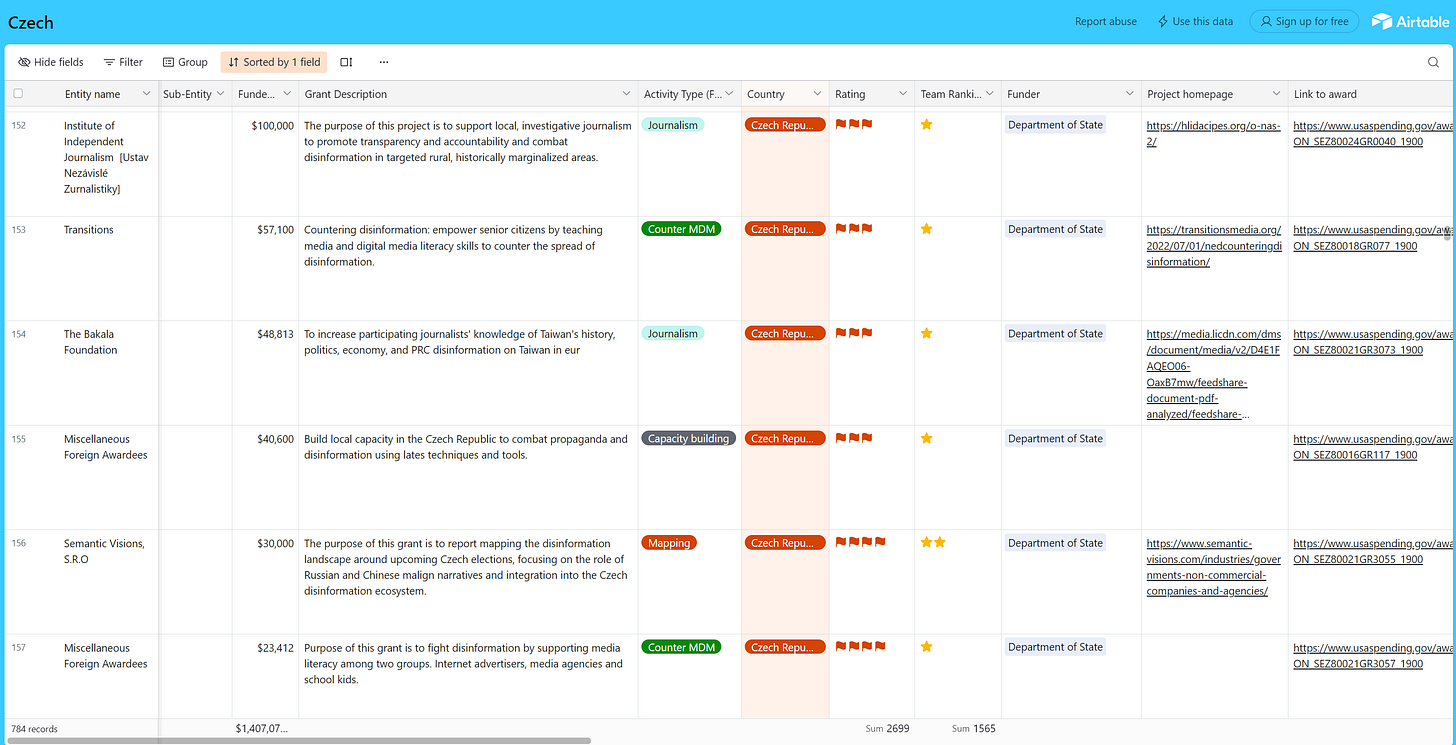Open the Filter menu
The image size is (1456, 745).
tap(123, 62)
